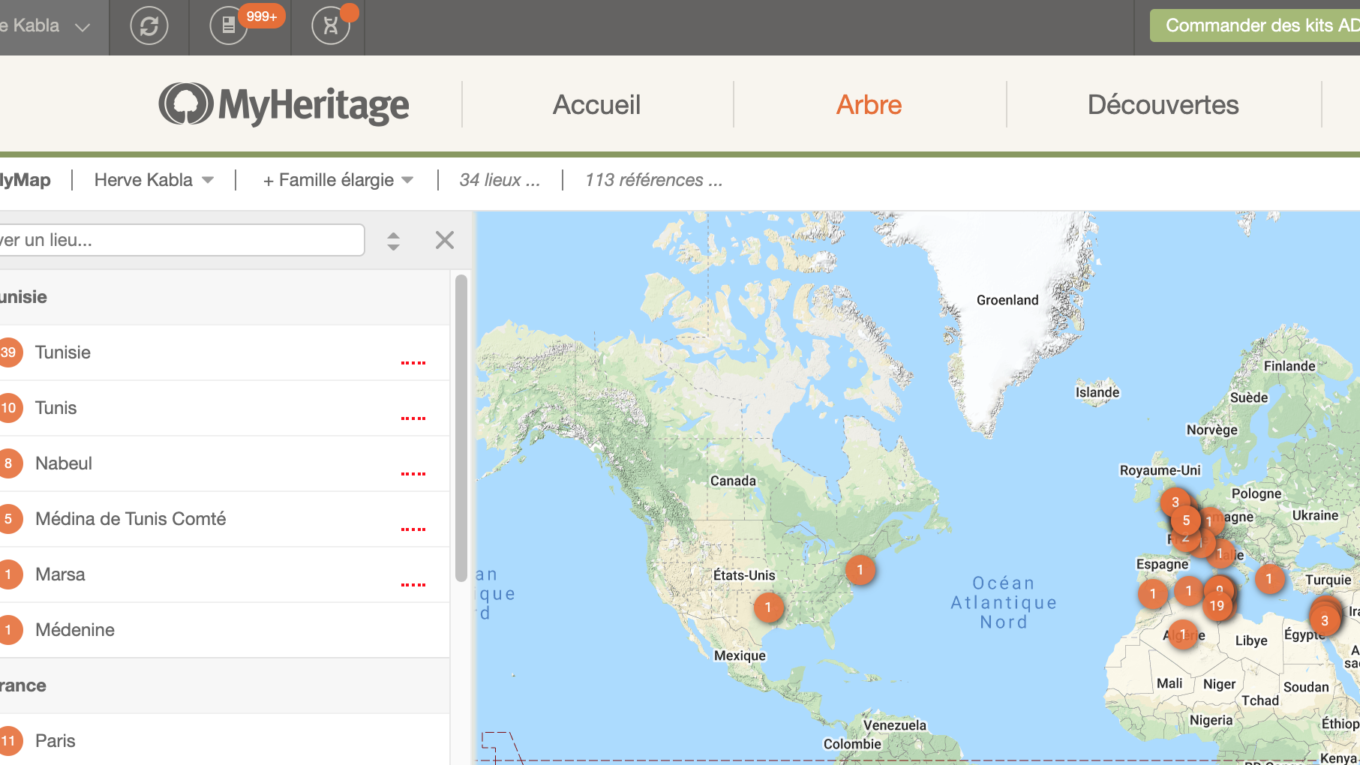This screenshot has height=765, width=1360.
Task: Open the Kabla account dropdown chevron
Action: click(x=83, y=27)
